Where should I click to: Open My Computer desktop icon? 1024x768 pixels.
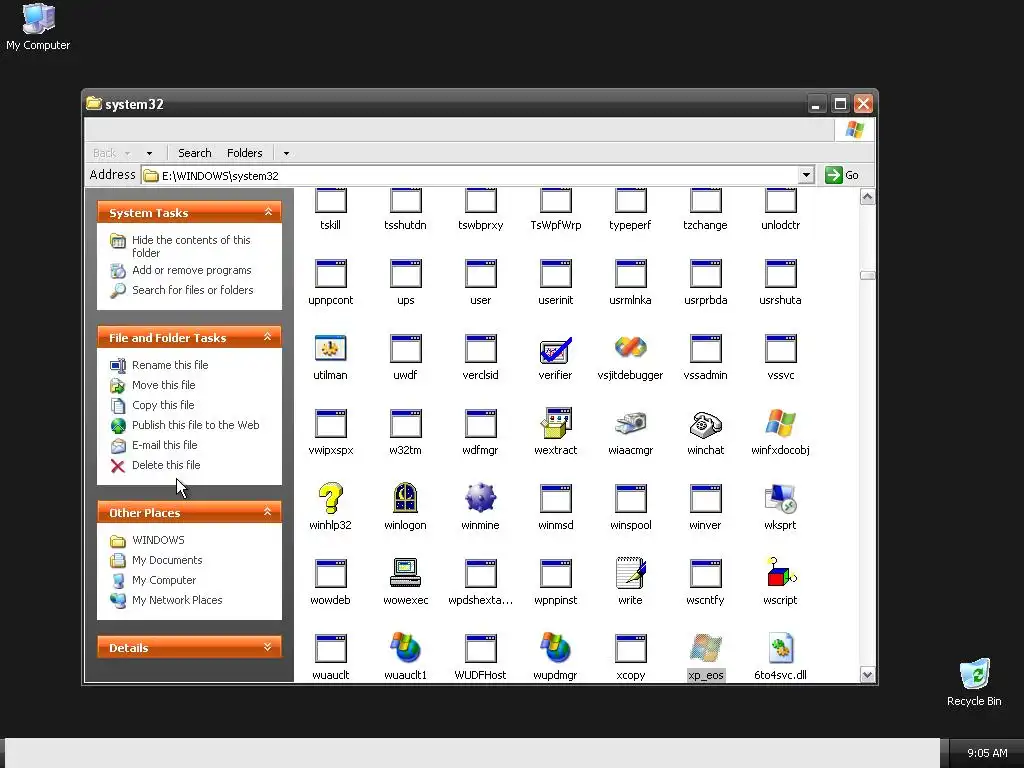[x=38, y=27]
